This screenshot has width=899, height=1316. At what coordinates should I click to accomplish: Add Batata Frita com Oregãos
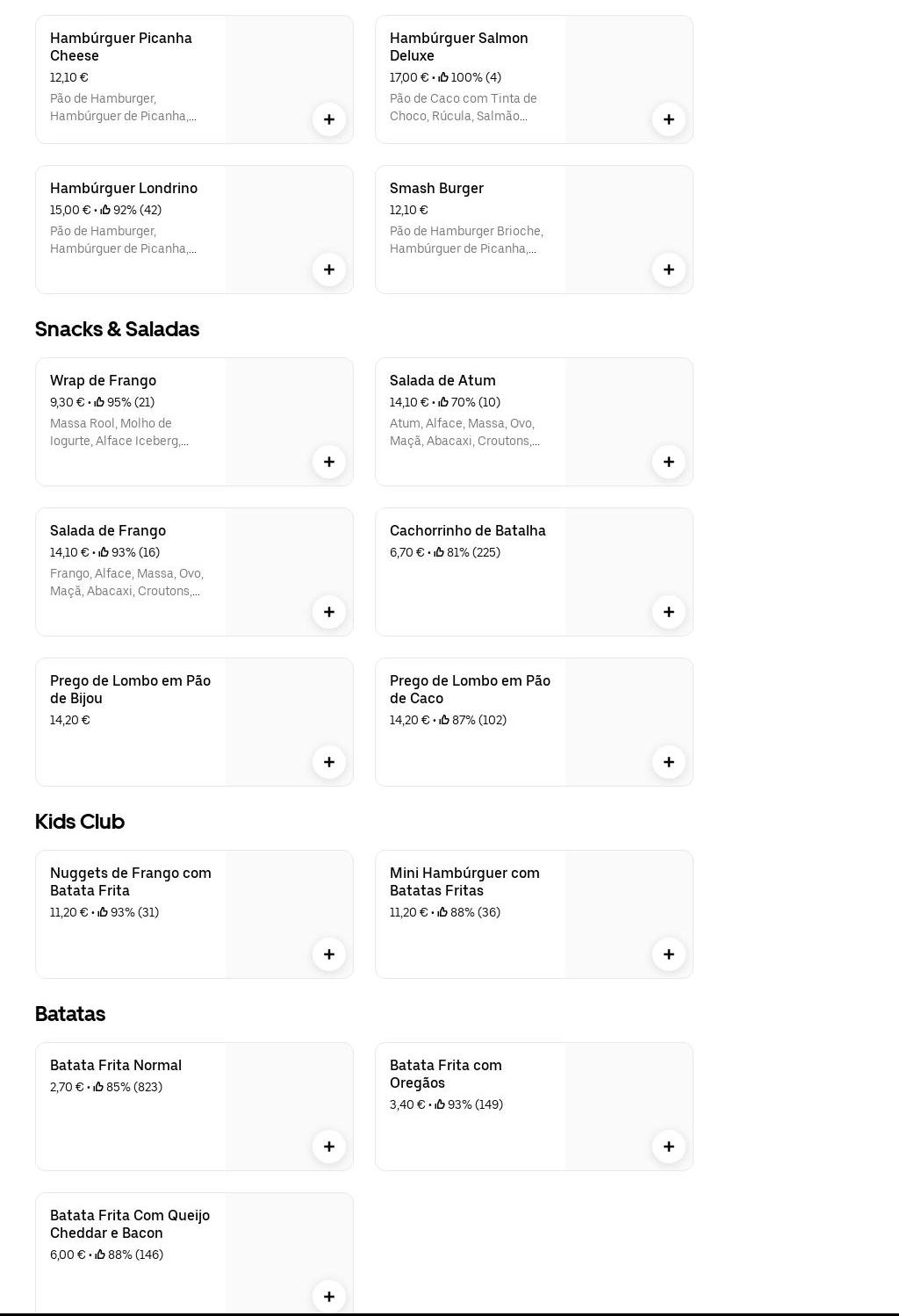point(669,1147)
